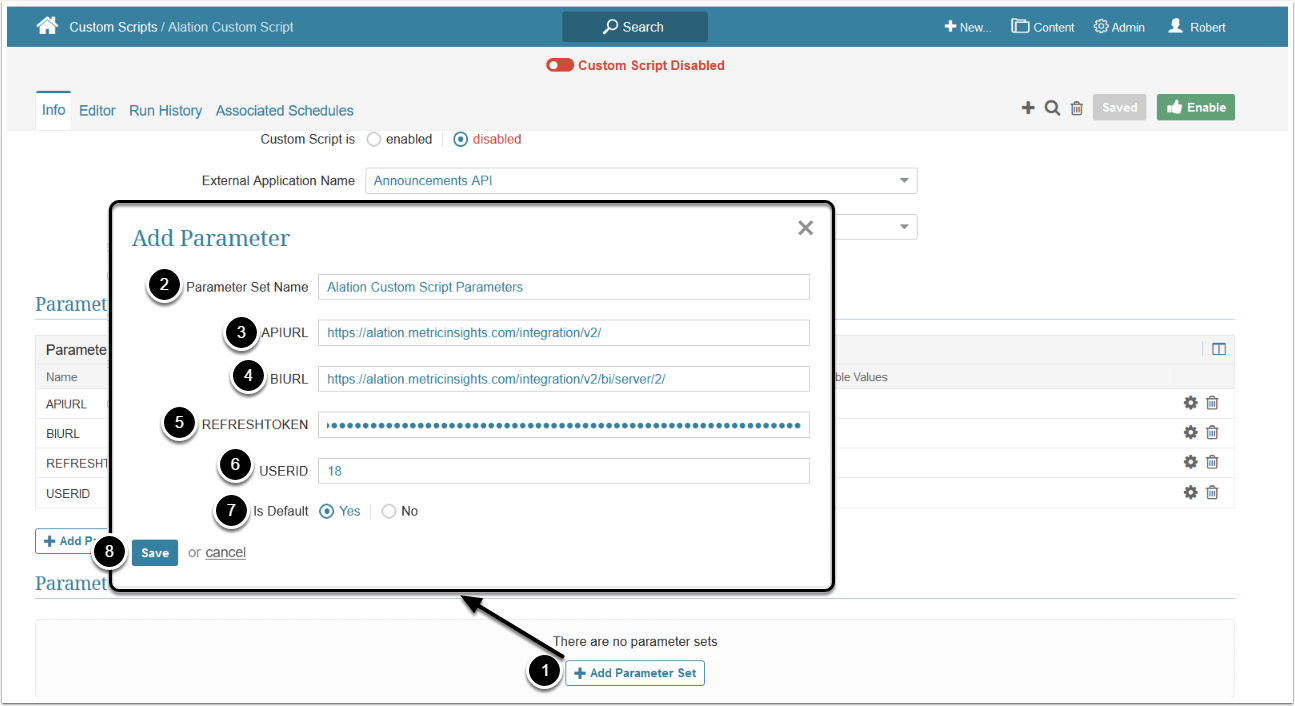Open column chooser icon in parameters table

click(x=1219, y=349)
